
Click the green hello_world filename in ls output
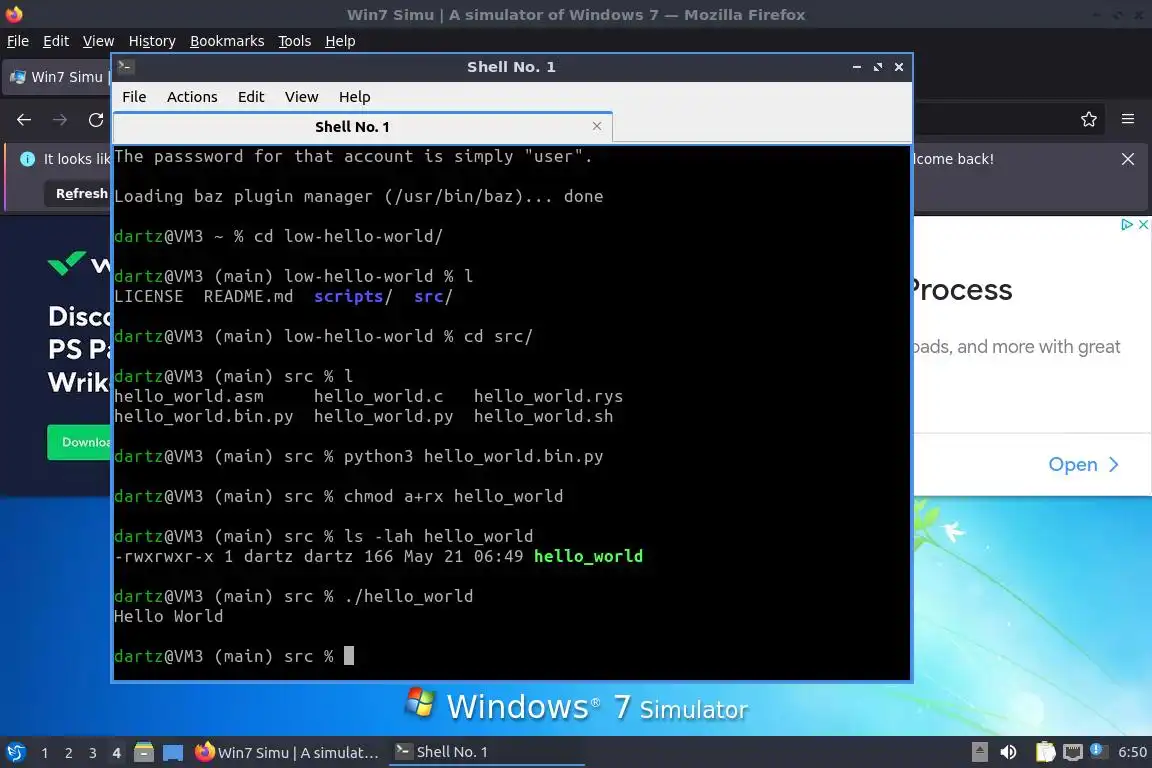pyautogui.click(x=588, y=556)
